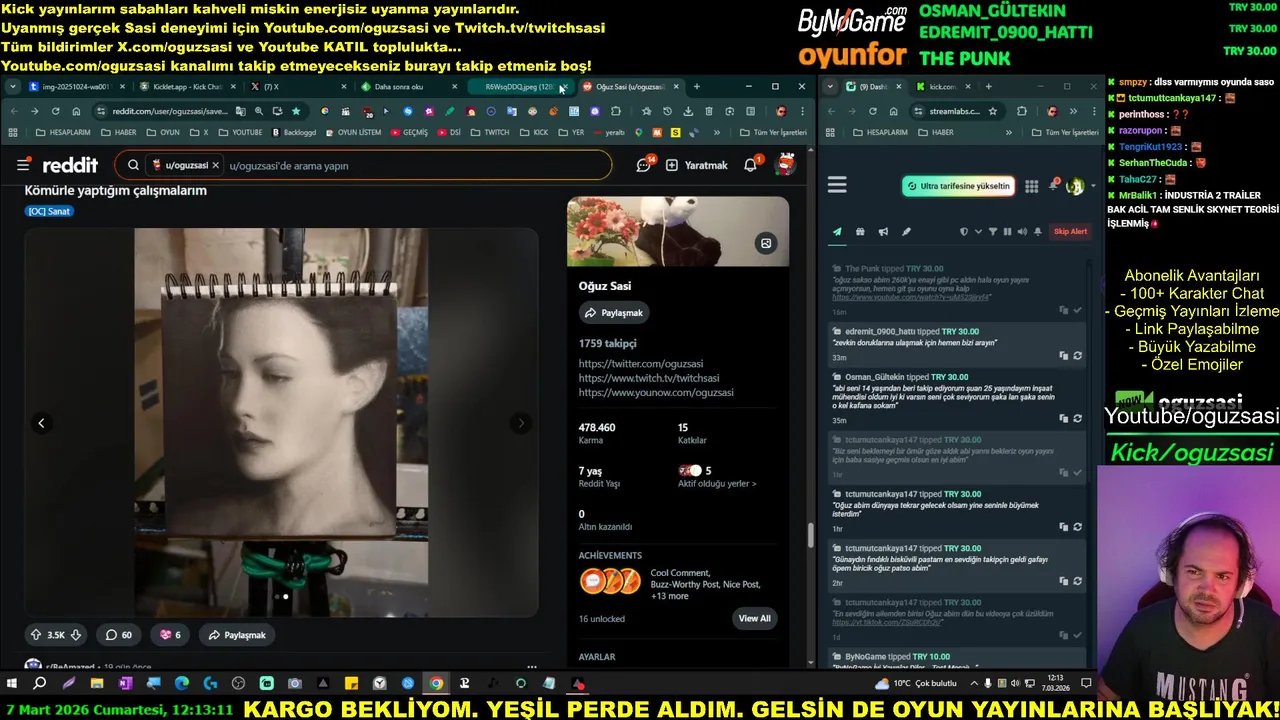Open the twitch.tv/twitchsasi profile link

pyautogui.click(x=649, y=378)
